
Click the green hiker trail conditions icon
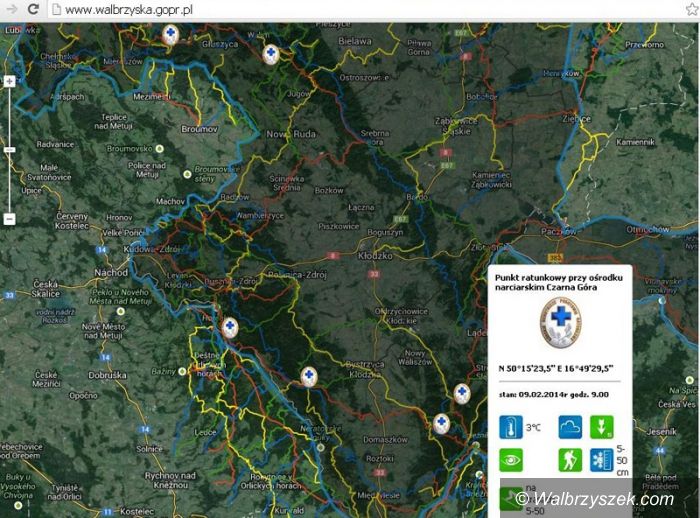(x=571, y=460)
